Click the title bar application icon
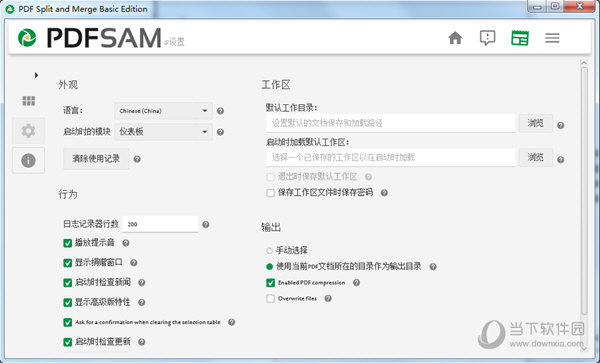 [x=10, y=9]
